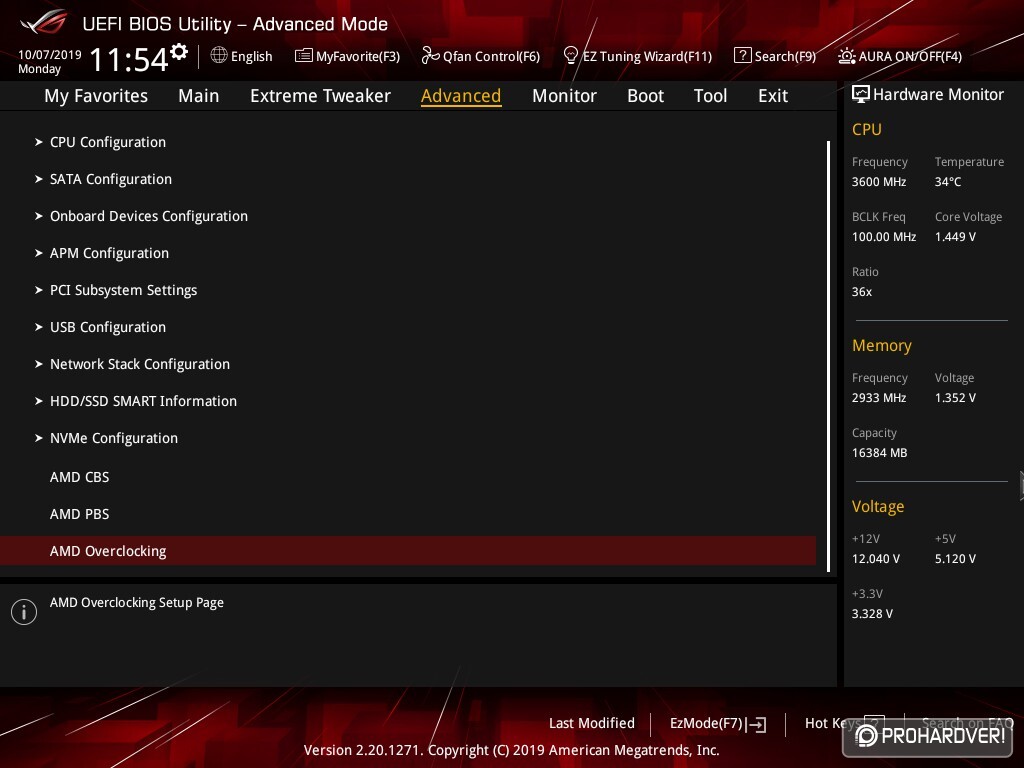Image resolution: width=1024 pixels, height=768 pixels.
Task: Click the EzMode exit arrow icon
Action: (756, 724)
